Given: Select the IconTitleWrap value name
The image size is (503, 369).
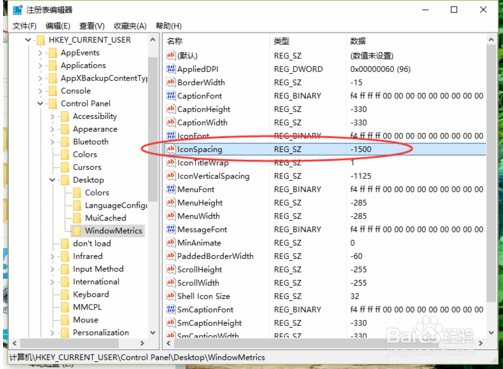Looking at the screenshot, I should click(x=203, y=162).
